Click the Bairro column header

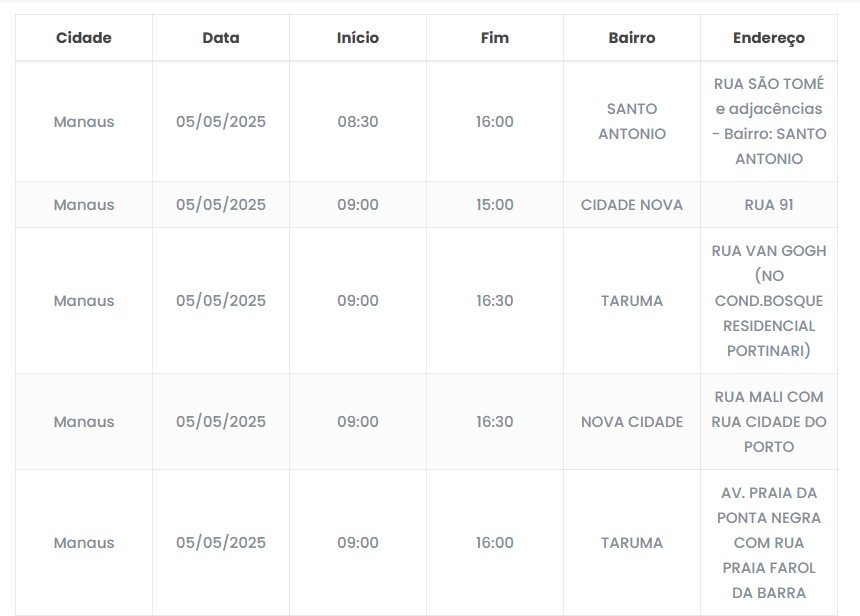click(x=632, y=38)
